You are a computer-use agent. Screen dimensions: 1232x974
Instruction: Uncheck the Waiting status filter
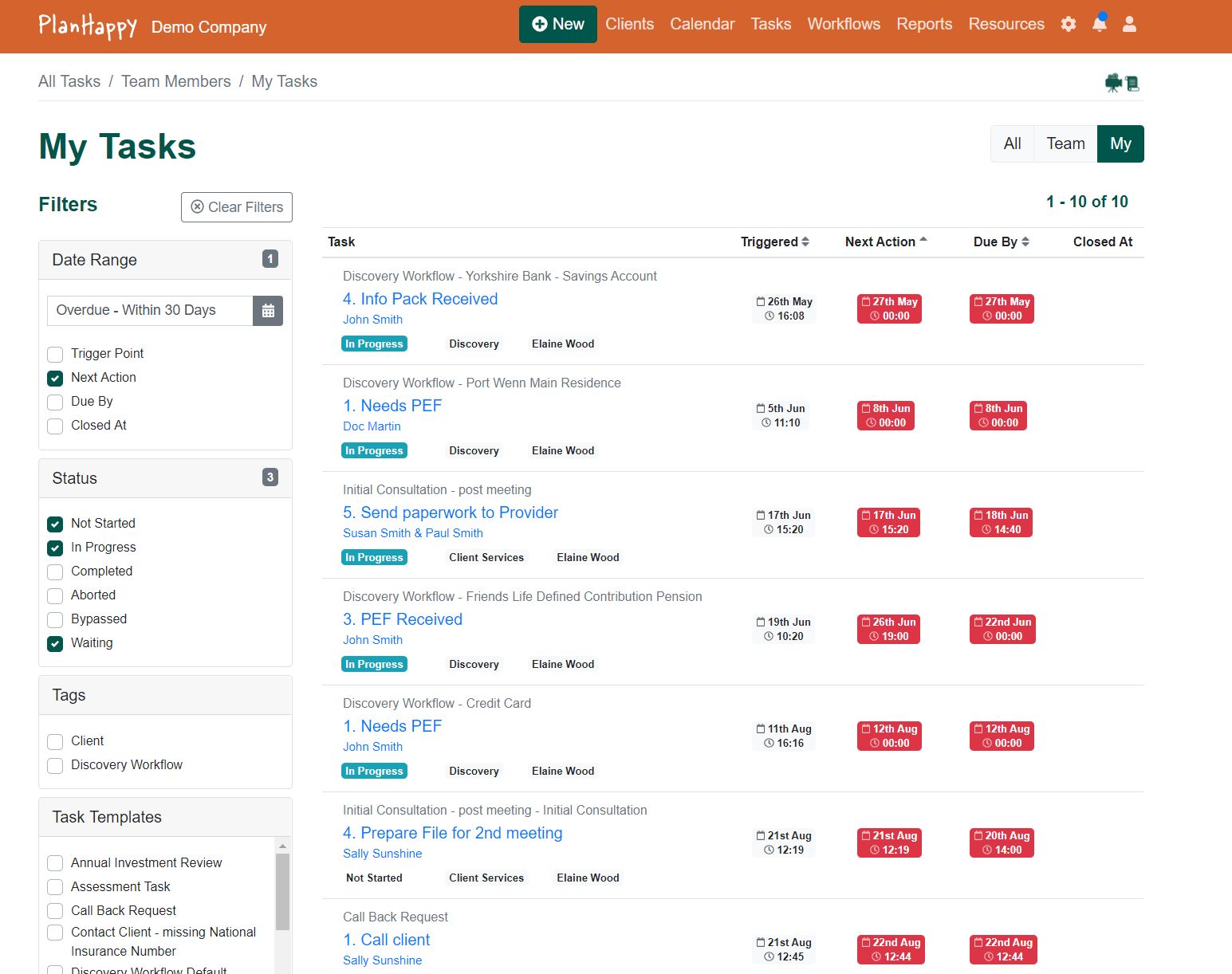tap(55, 644)
